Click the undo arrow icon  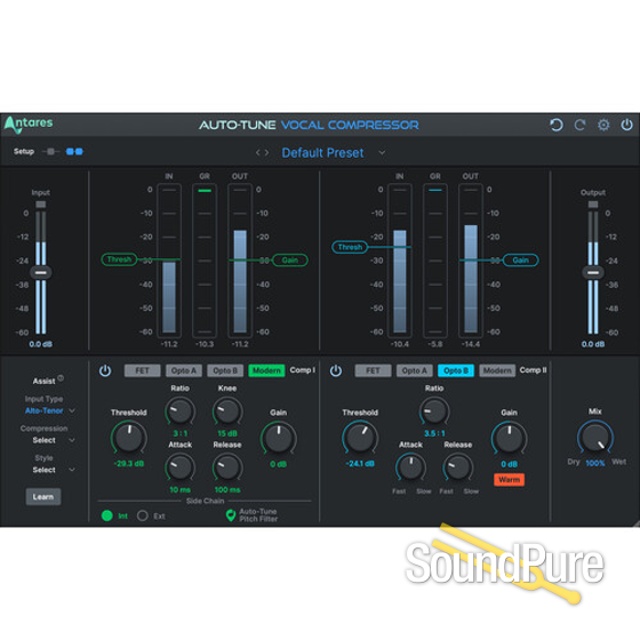[556, 124]
